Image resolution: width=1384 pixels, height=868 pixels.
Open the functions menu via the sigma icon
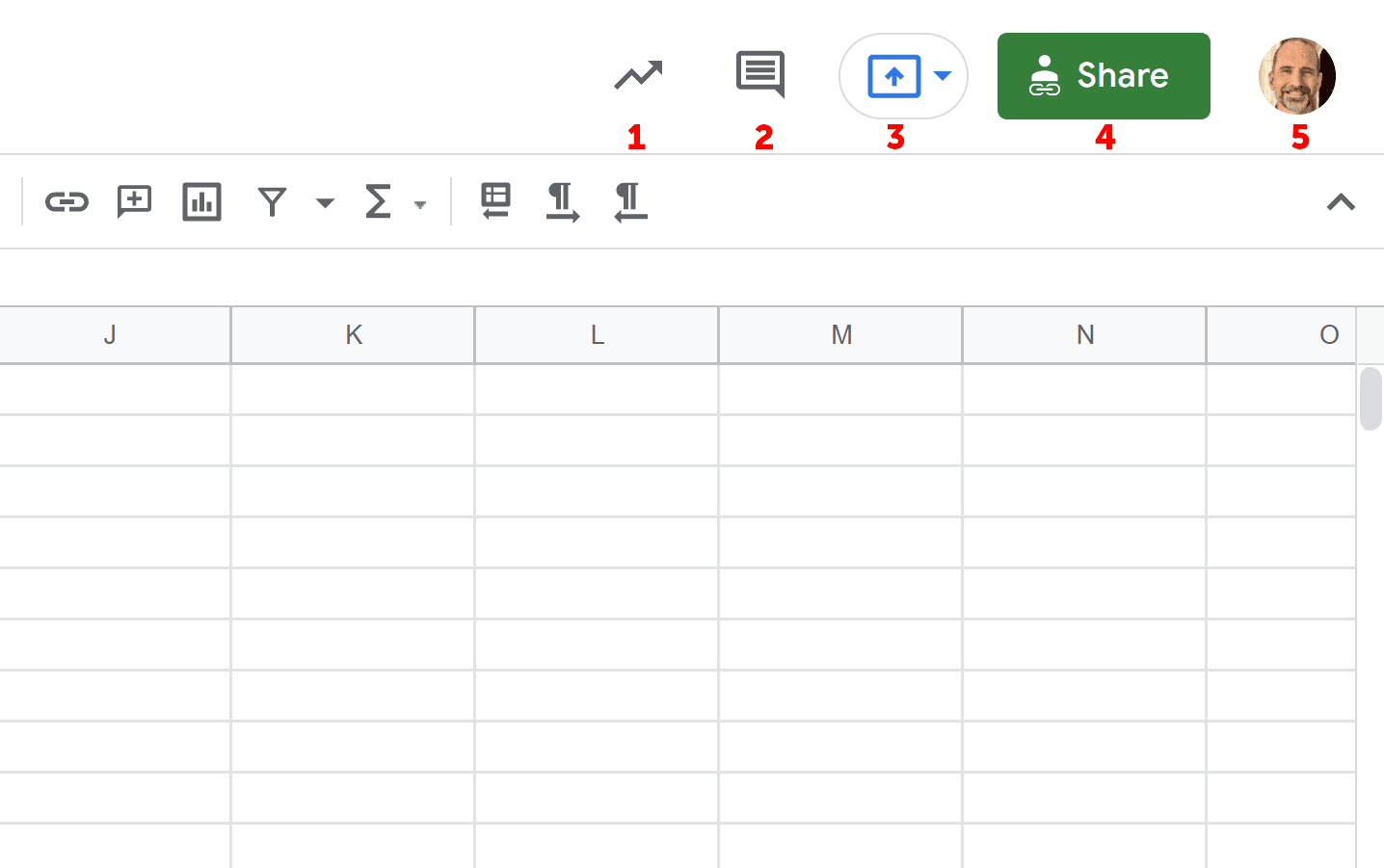tap(378, 202)
